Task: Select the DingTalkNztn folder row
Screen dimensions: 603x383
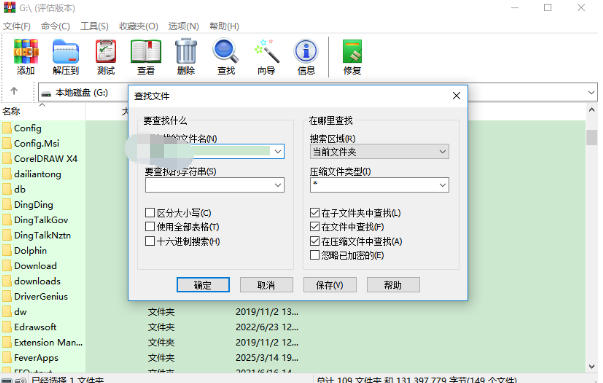Action: click(42, 235)
